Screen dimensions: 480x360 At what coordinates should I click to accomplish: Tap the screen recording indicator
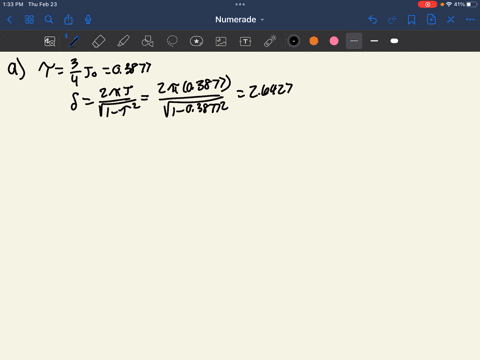click(427, 4)
